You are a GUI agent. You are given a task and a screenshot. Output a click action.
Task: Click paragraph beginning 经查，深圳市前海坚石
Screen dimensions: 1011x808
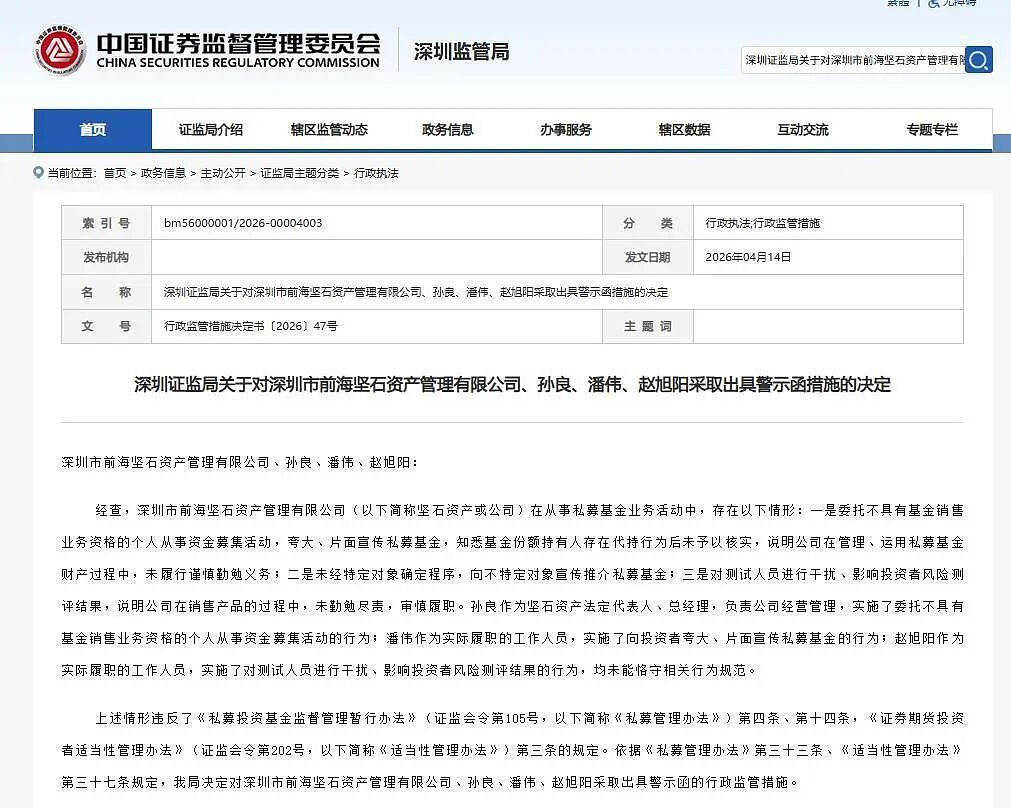click(513, 590)
